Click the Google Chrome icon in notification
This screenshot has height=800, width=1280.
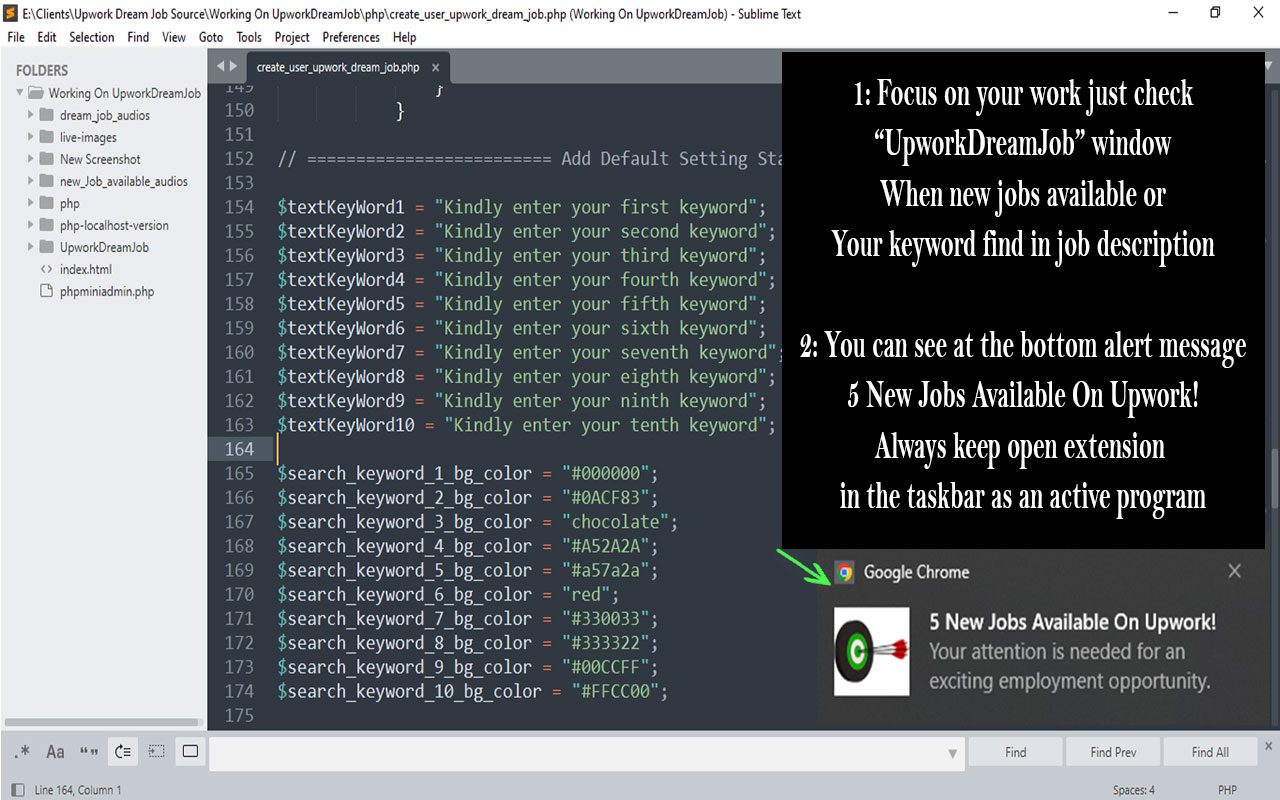(x=845, y=573)
